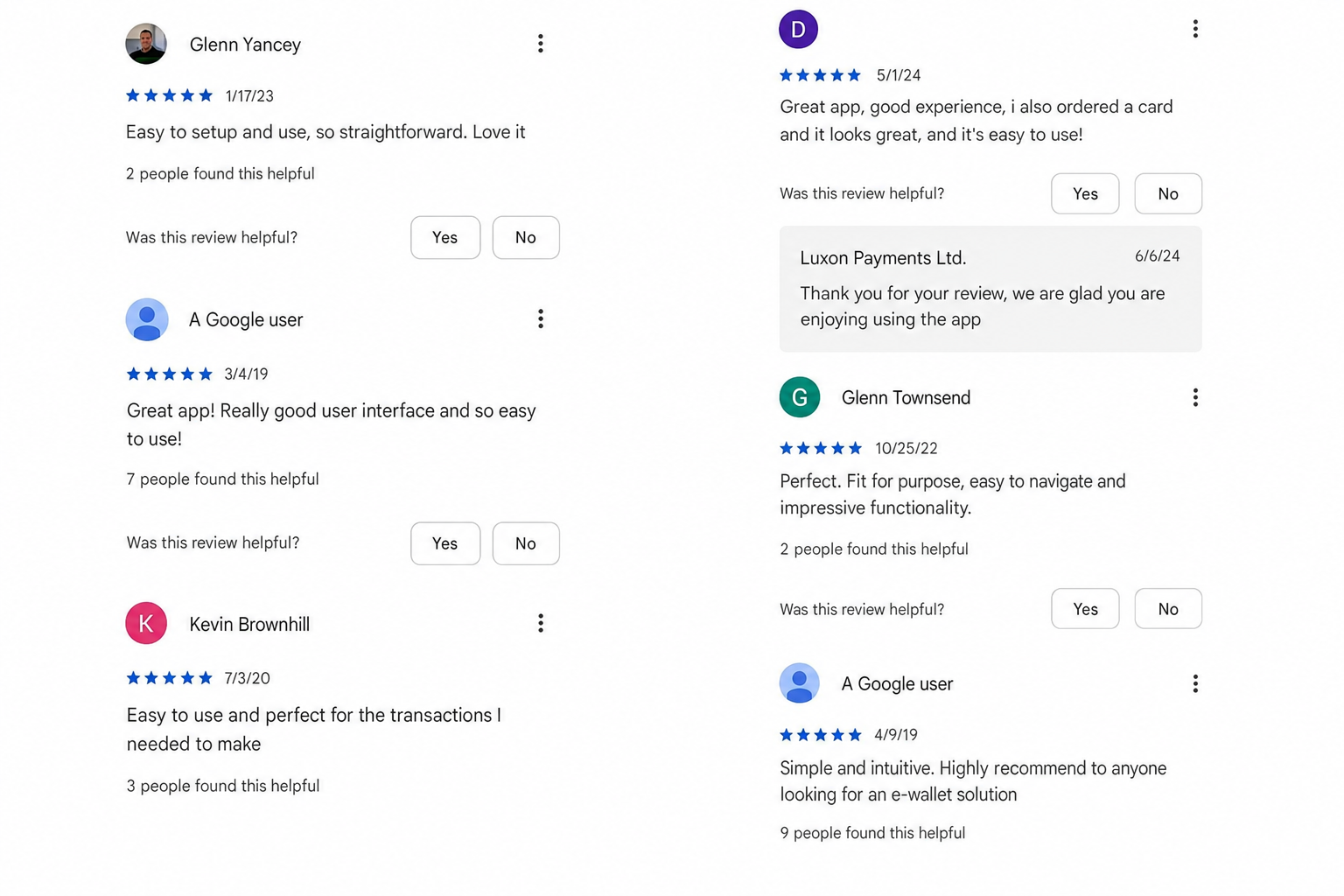
Task: Click No on Glenn Yancey's review
Action: pyautogui.click(x=526, y=237)
